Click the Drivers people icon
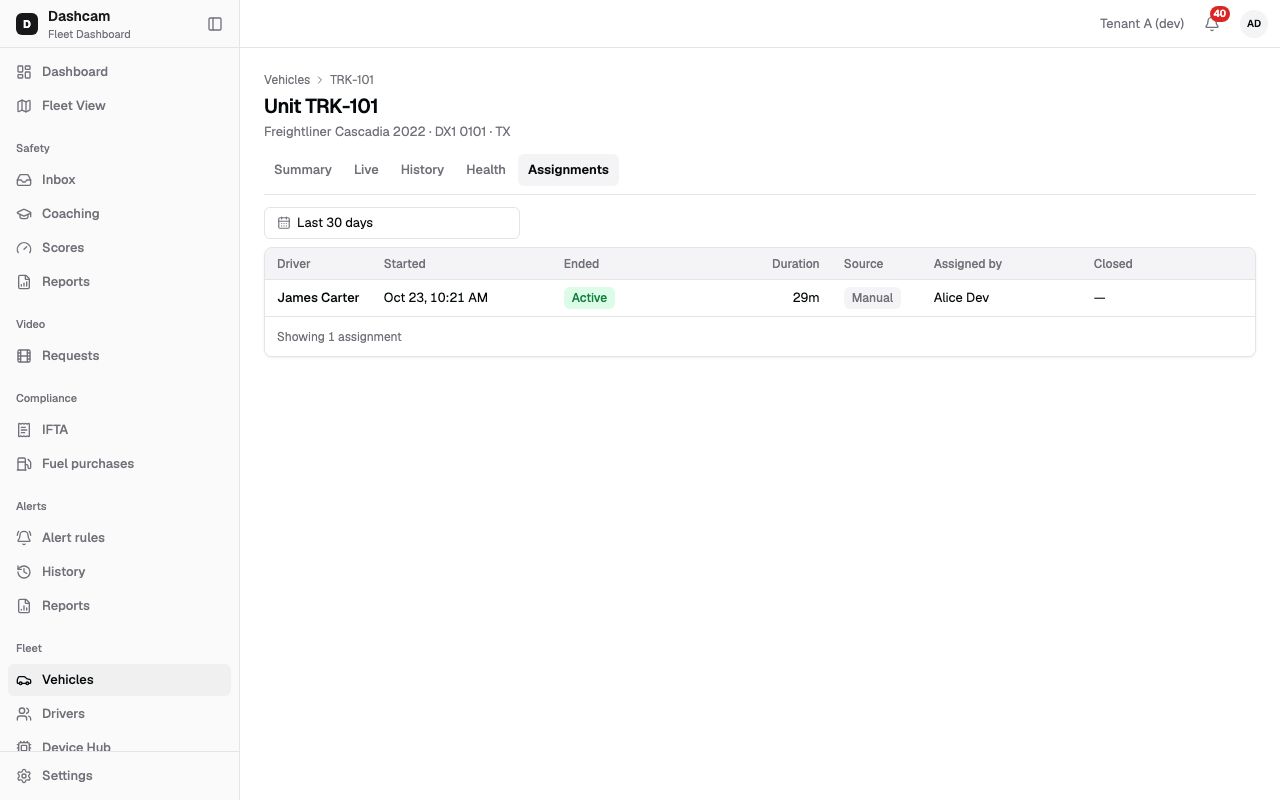Viewport: 1280px width, 800px height. pos(24,714)
